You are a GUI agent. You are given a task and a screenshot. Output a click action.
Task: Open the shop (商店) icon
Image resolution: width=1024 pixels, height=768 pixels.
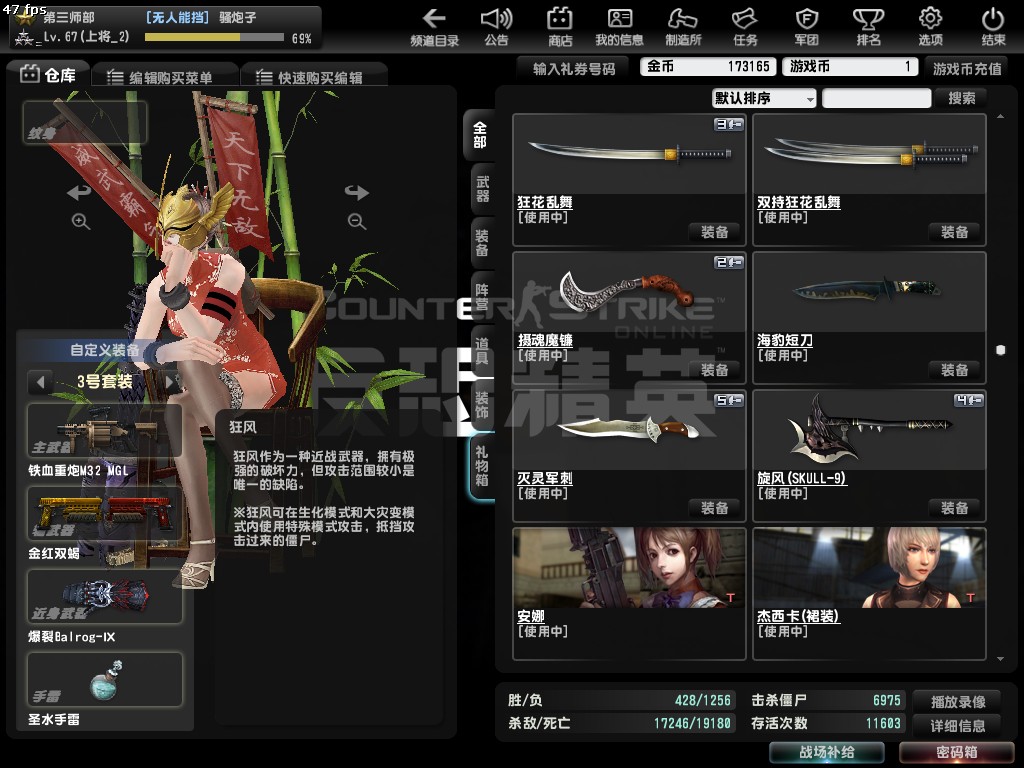coord(560,27)
